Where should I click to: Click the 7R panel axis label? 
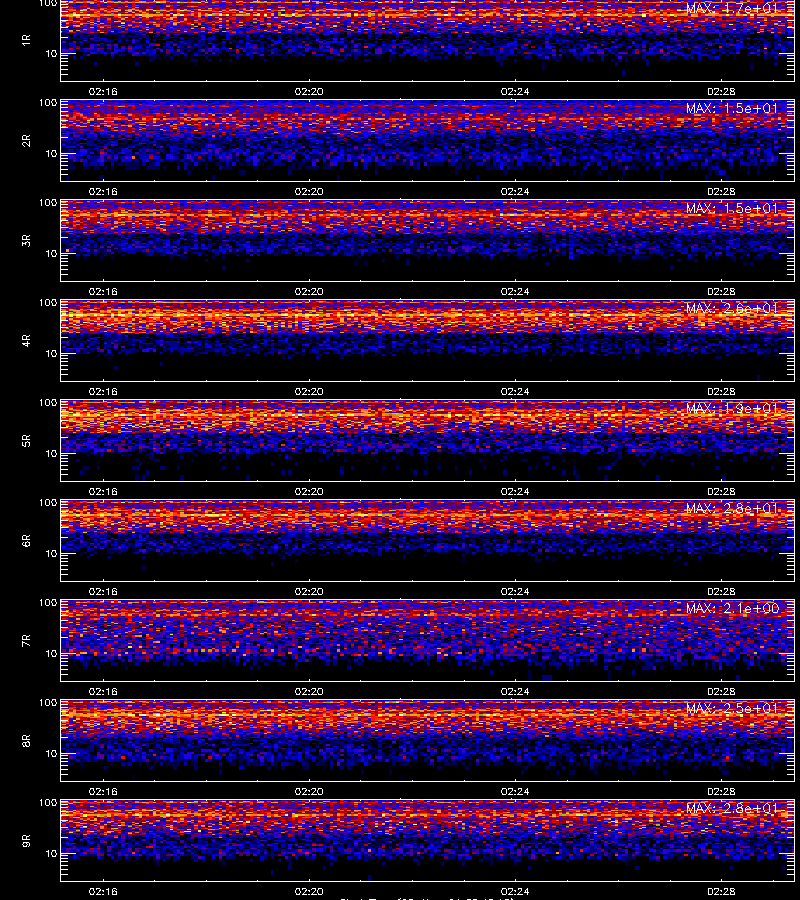click(x=26, y=641)
